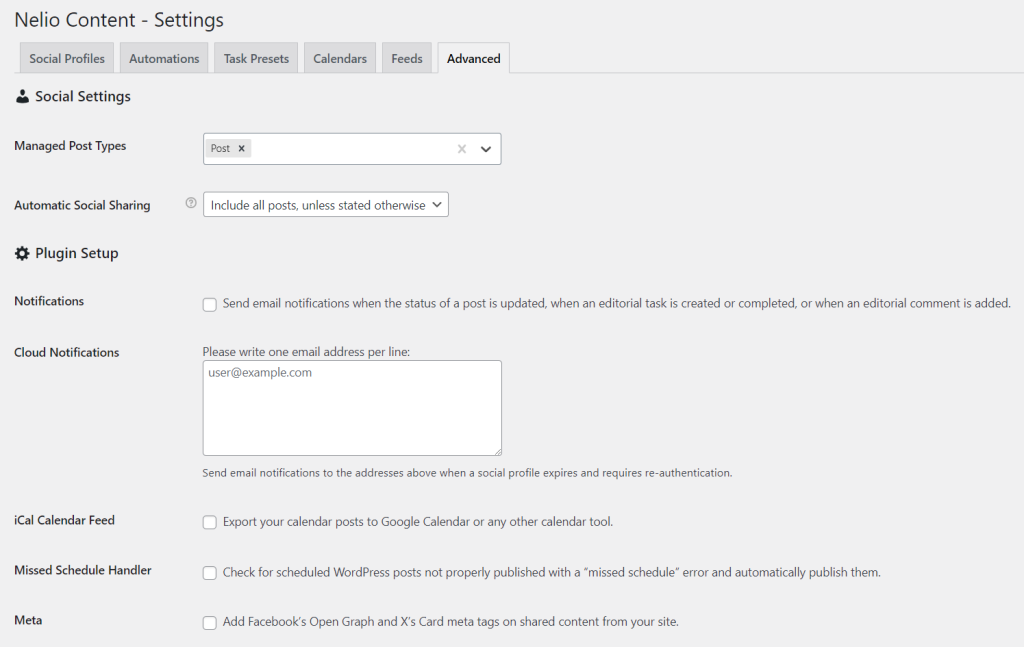Select the Advanced tab
Screen dimensions: 1024x647
(x=473, y=58)
